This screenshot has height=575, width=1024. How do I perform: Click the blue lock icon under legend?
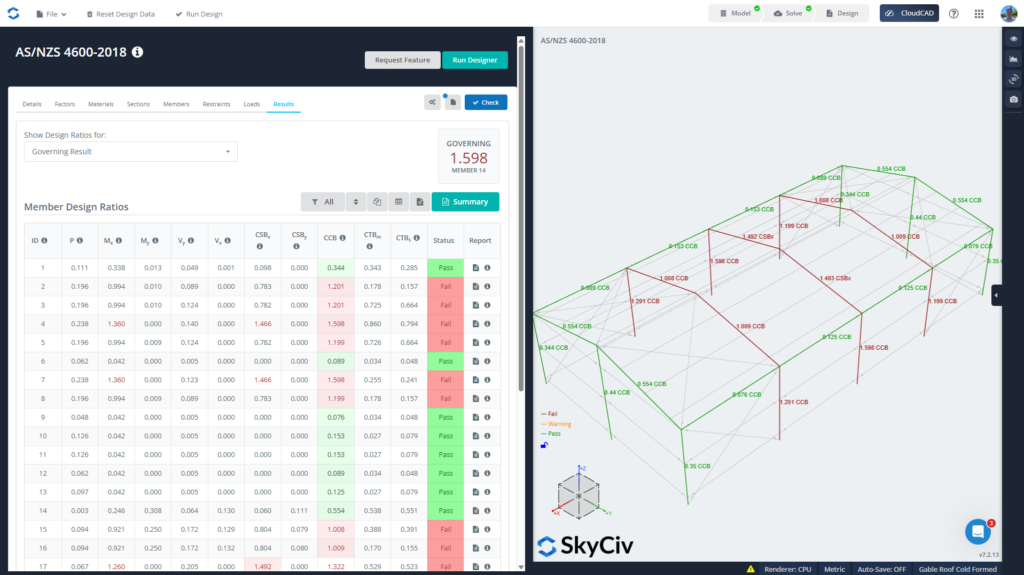pyautogui.click(x=544, y=445)
